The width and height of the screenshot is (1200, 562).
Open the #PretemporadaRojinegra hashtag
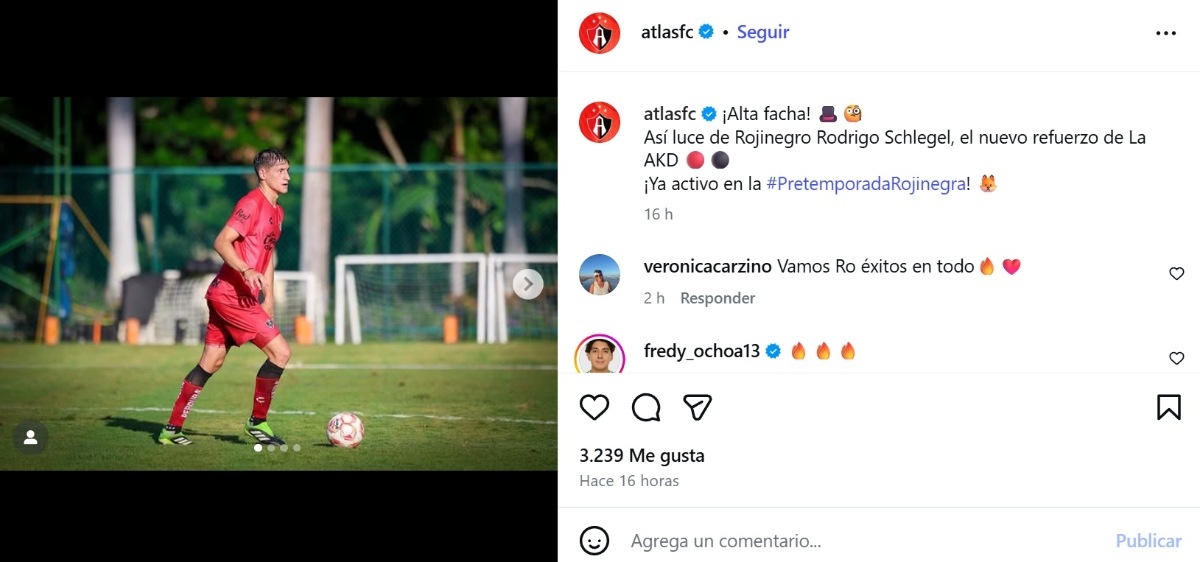click(x=866, y=184)
